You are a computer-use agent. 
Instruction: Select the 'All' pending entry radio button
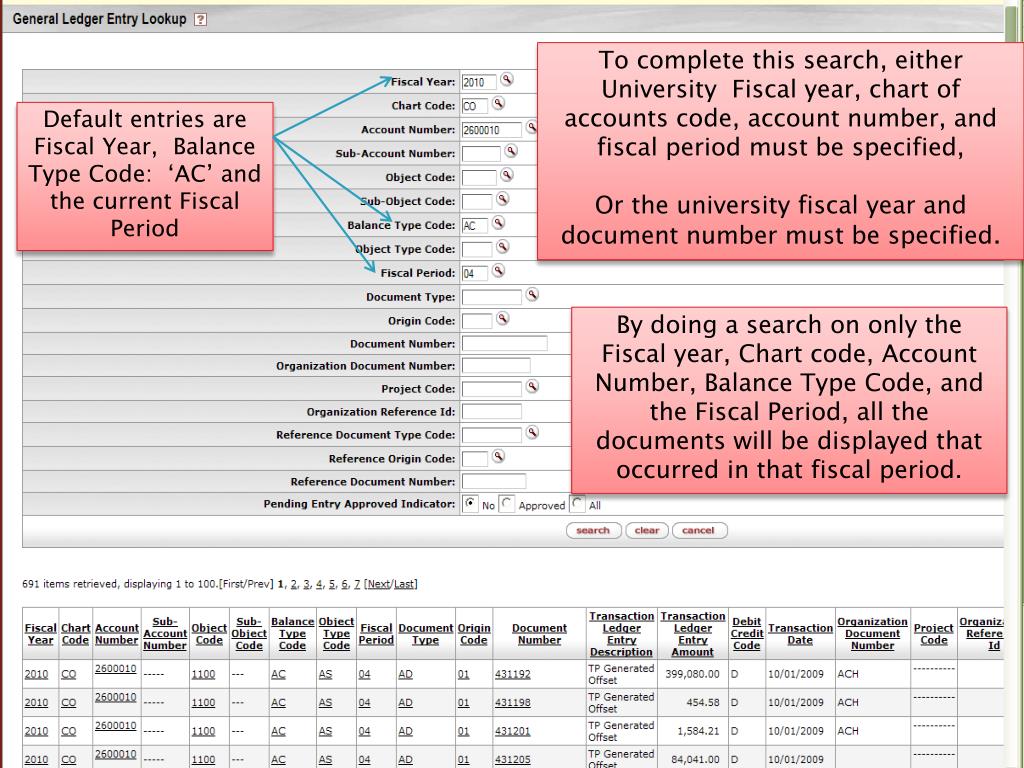point(577,504)
